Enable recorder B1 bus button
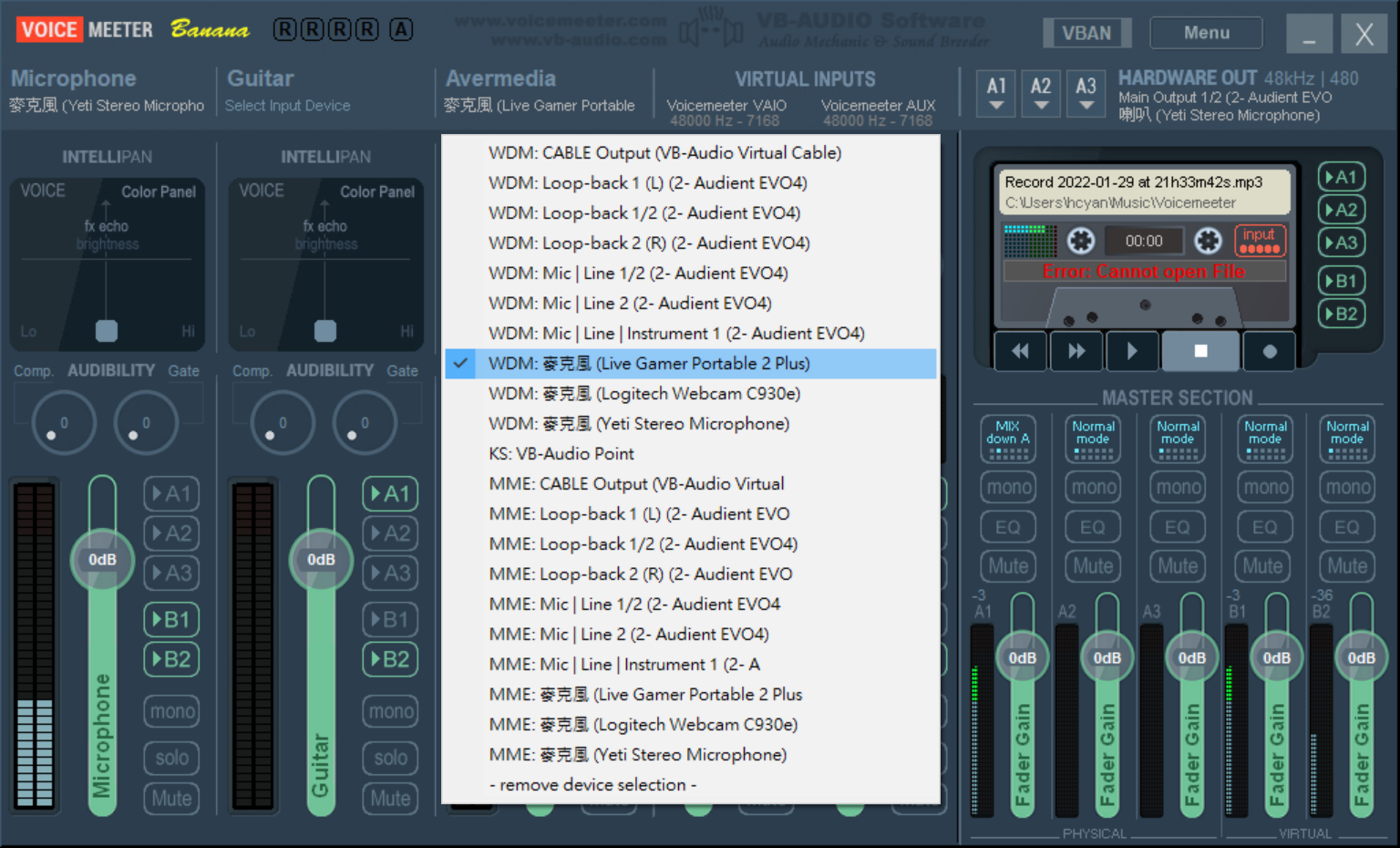Screen dimensions: 1400x848 [1341, 281]
